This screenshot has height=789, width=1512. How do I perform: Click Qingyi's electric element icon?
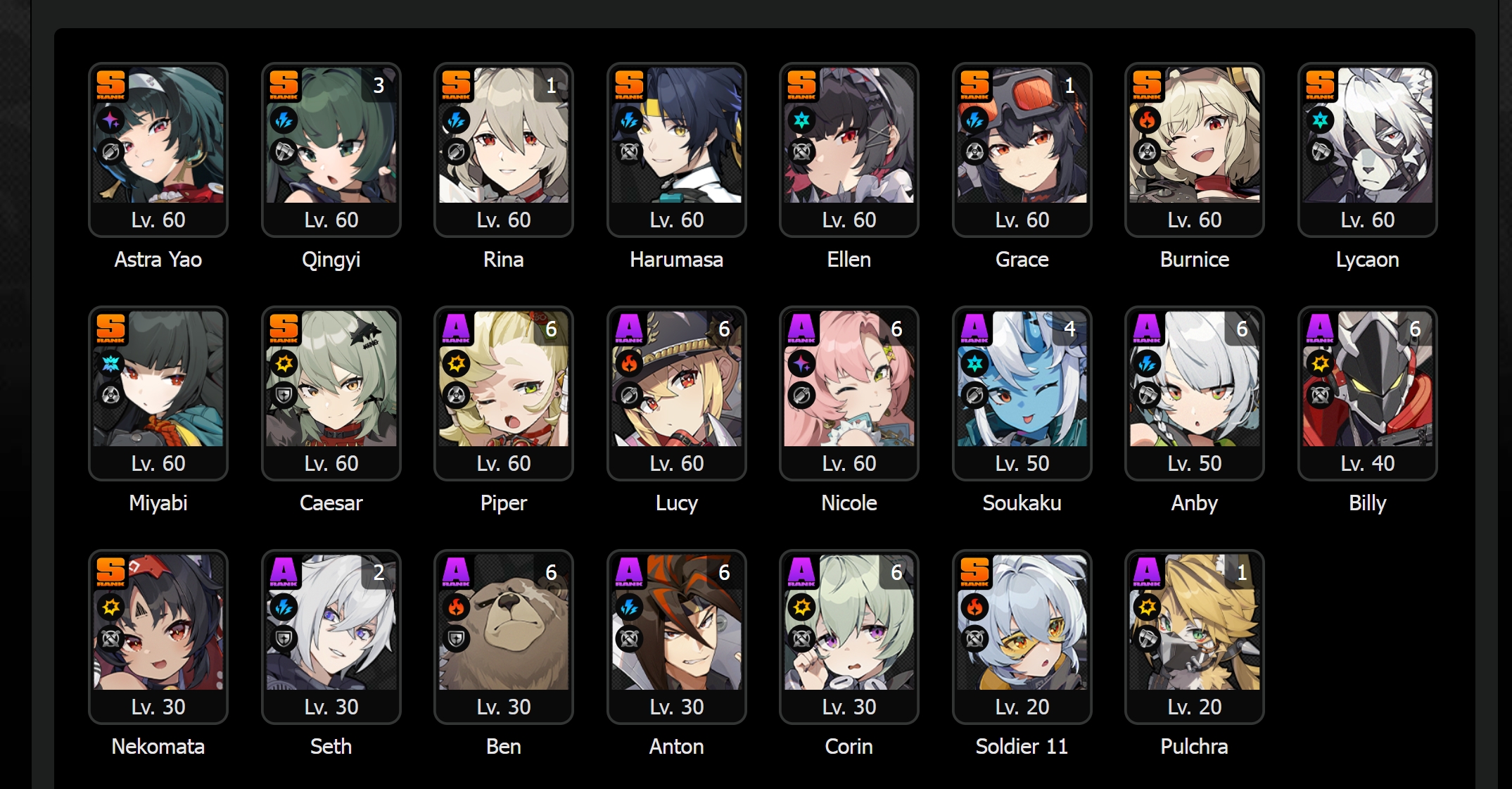(284, 120)
